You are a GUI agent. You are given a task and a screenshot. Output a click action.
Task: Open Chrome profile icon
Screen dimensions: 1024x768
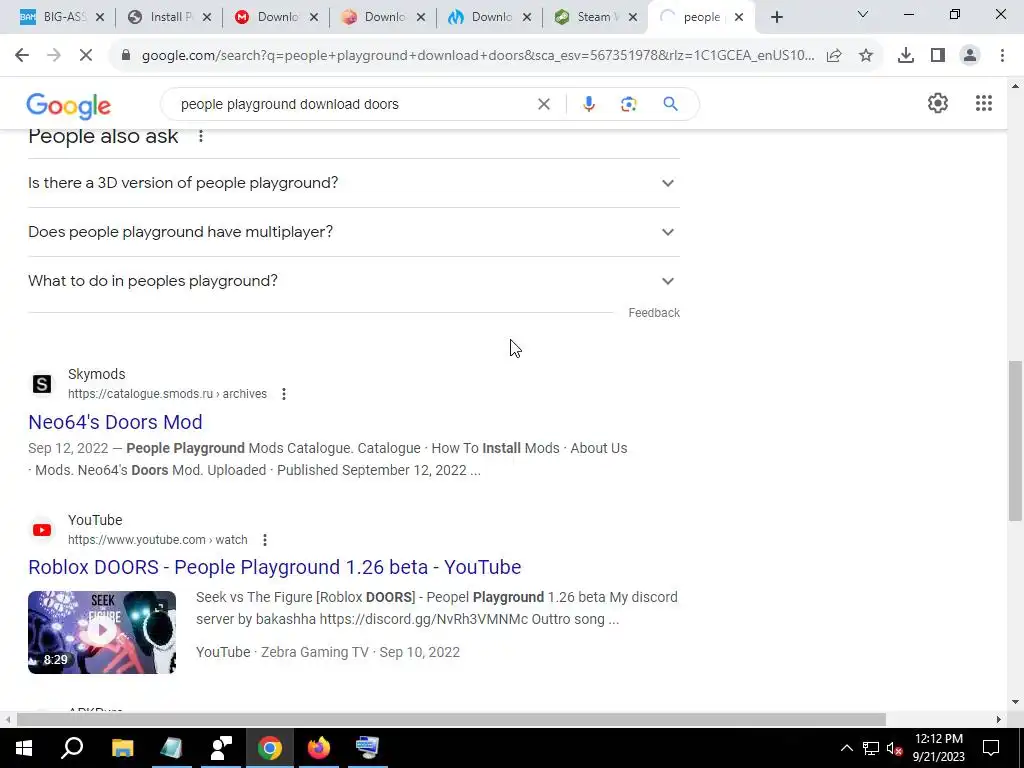click(x=970, y=56)
